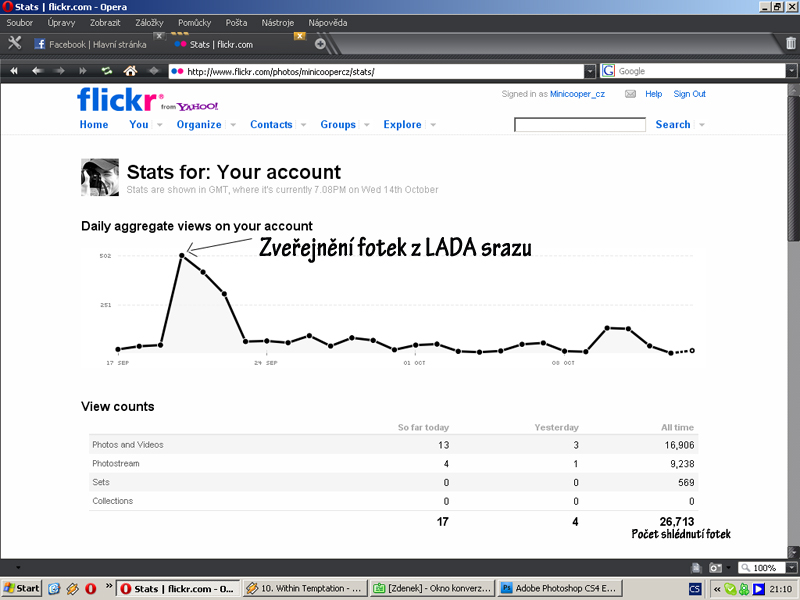Expand the address bar history dropdown
Viewport: 800px width, 600px height.
[590, 72]
